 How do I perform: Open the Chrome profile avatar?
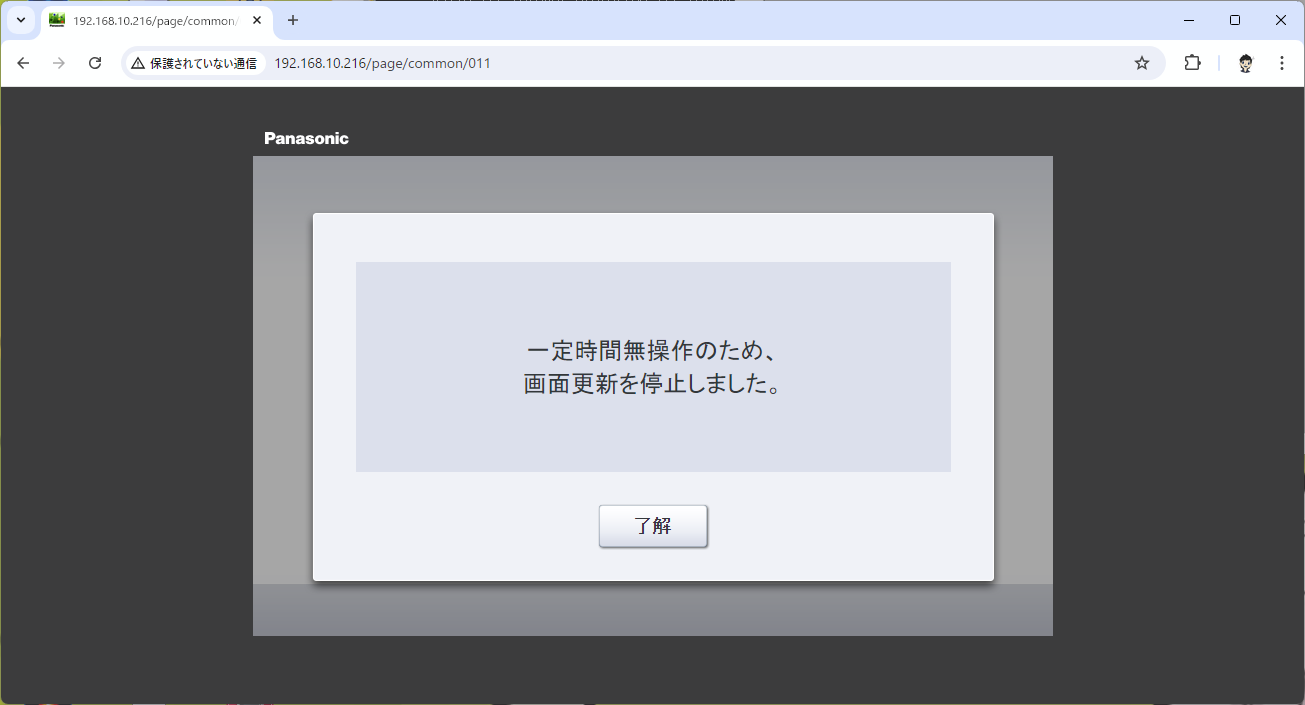1245,63
